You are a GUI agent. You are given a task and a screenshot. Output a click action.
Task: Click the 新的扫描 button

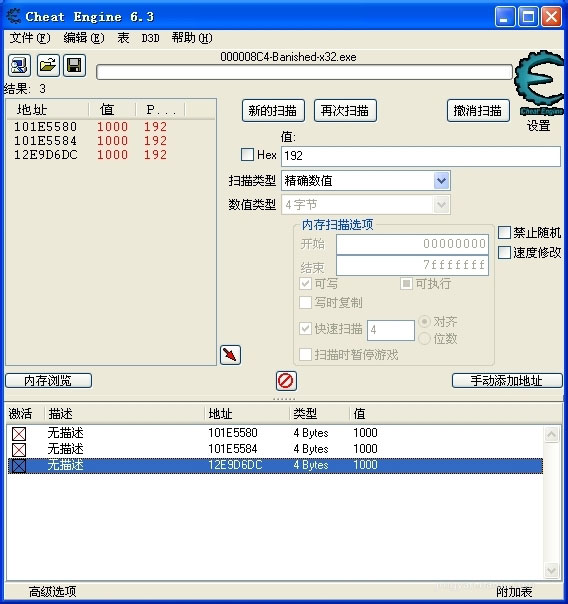click(x=273, y=111)
